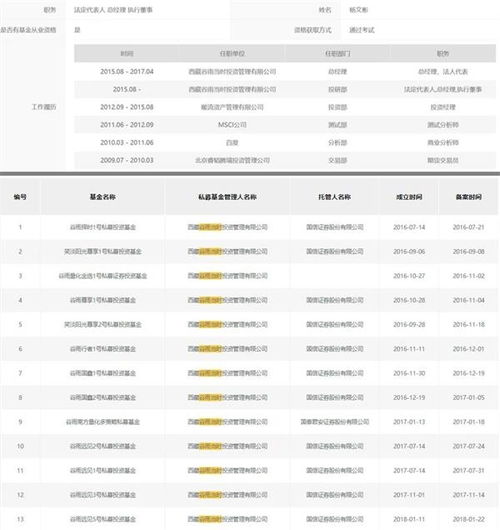
Task: Click filing date 2016-11-04
Action: click(x=469, y=300)
